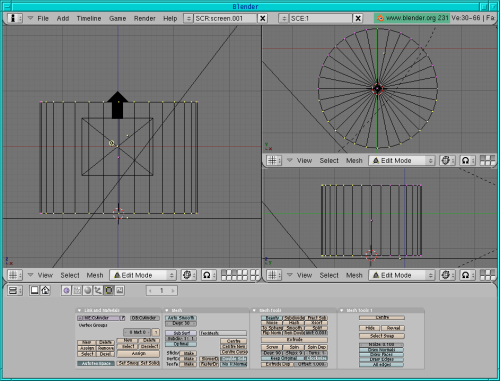500x381 pixels.
Task: Click the home view icon
Action: (45, 291)
